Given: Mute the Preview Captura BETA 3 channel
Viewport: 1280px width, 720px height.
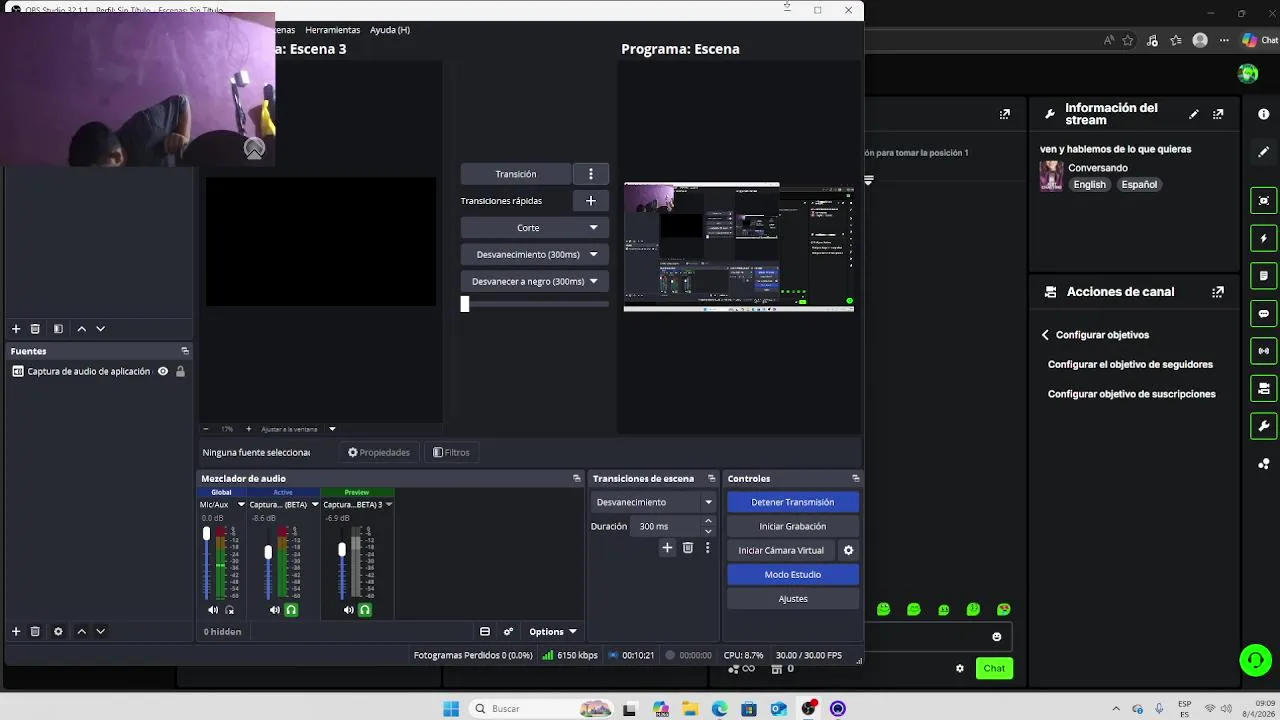Looking at the screenshot, I should (x=349, y=610).
